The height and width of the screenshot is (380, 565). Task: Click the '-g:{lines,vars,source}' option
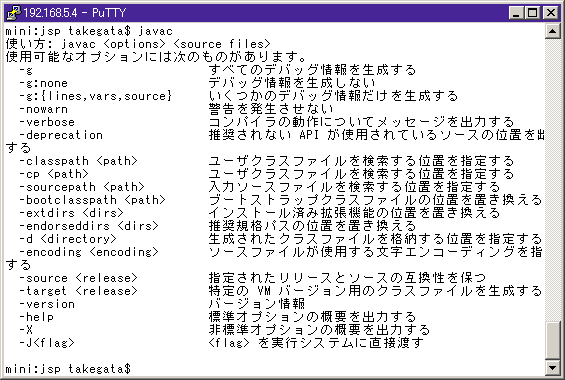point(96,96)
